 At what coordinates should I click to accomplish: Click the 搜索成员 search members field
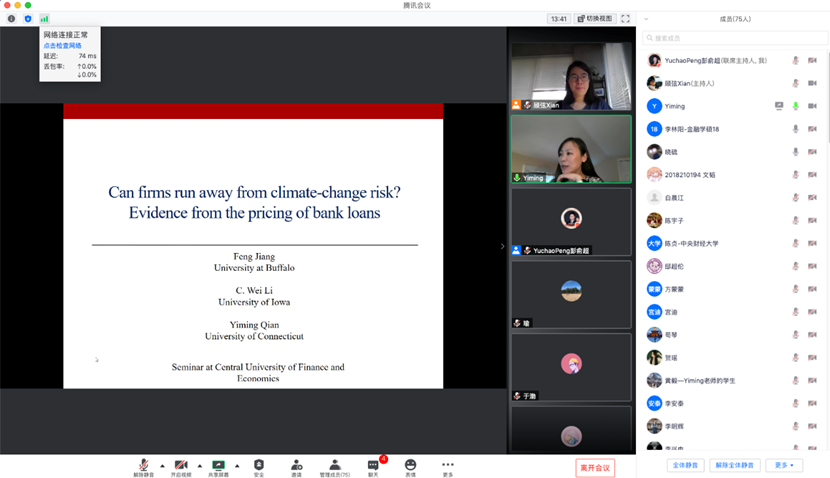coord(735,38)
